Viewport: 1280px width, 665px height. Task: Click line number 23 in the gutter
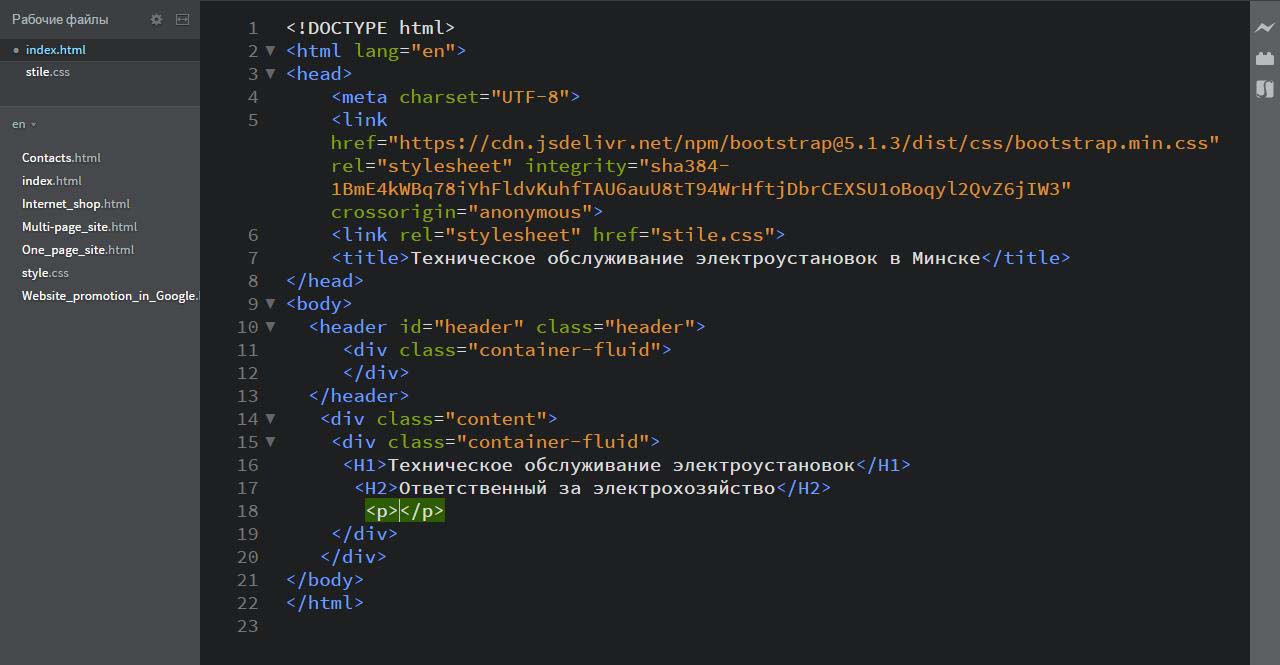tap(247, 626)
